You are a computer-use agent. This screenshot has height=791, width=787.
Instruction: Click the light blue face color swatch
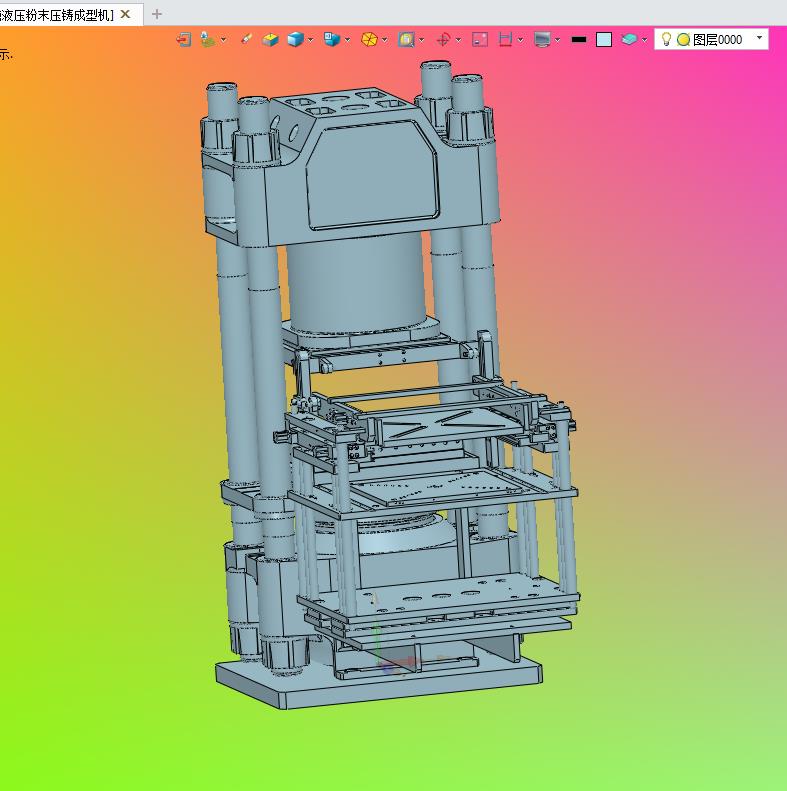tap(604, 39)
